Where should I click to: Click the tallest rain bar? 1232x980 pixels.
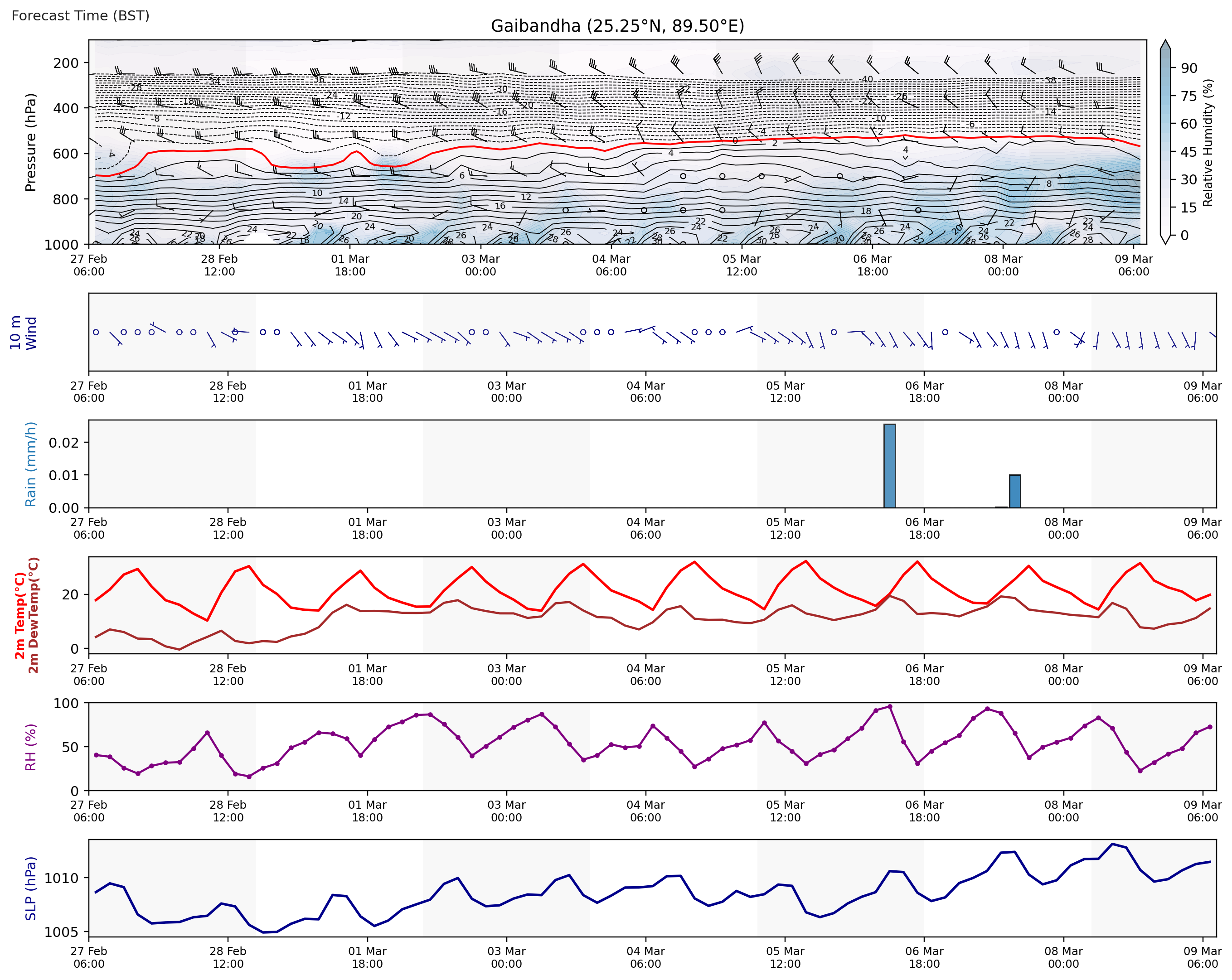889,465
